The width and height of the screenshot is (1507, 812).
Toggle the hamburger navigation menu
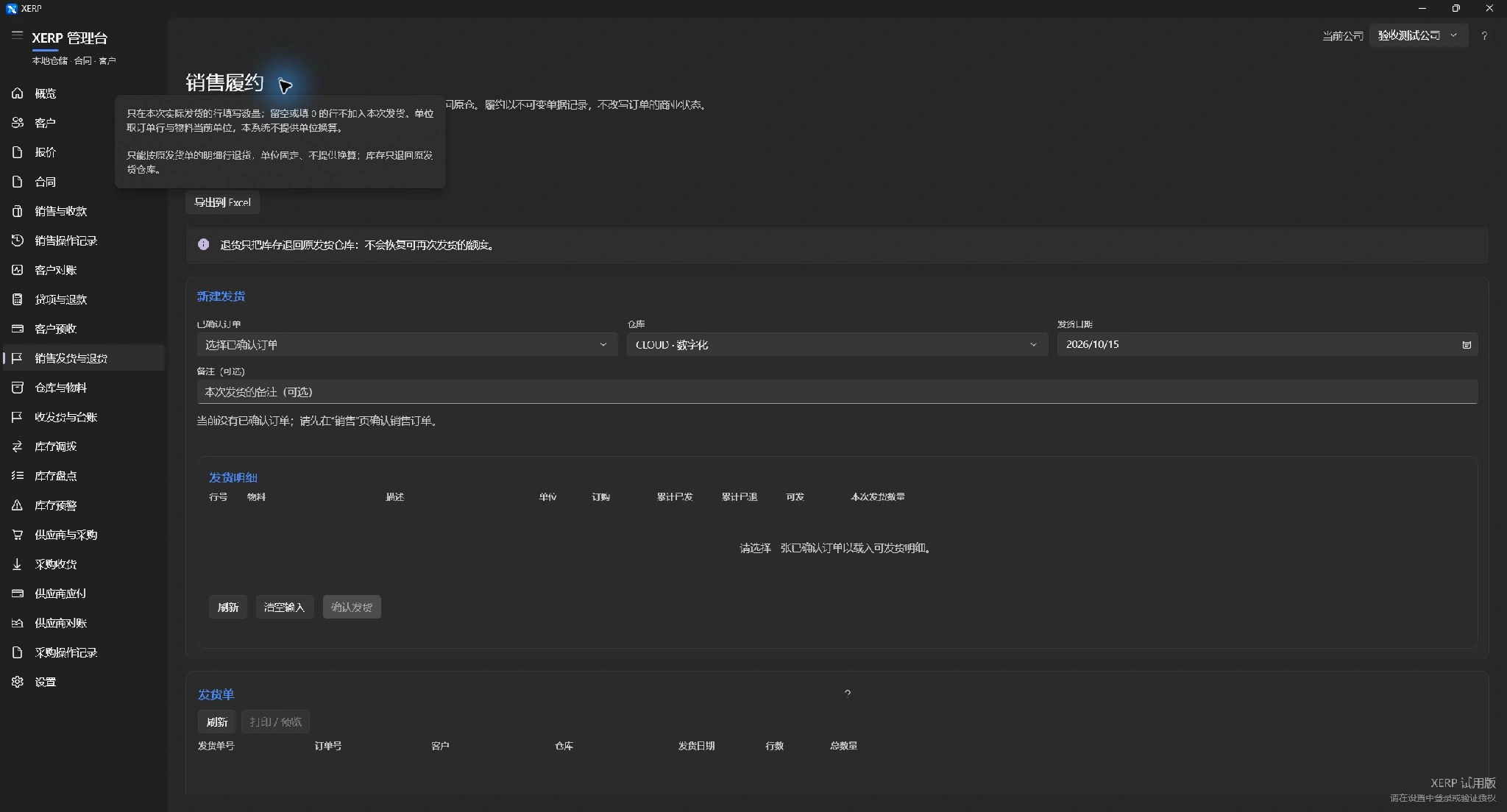coord(17,35)
